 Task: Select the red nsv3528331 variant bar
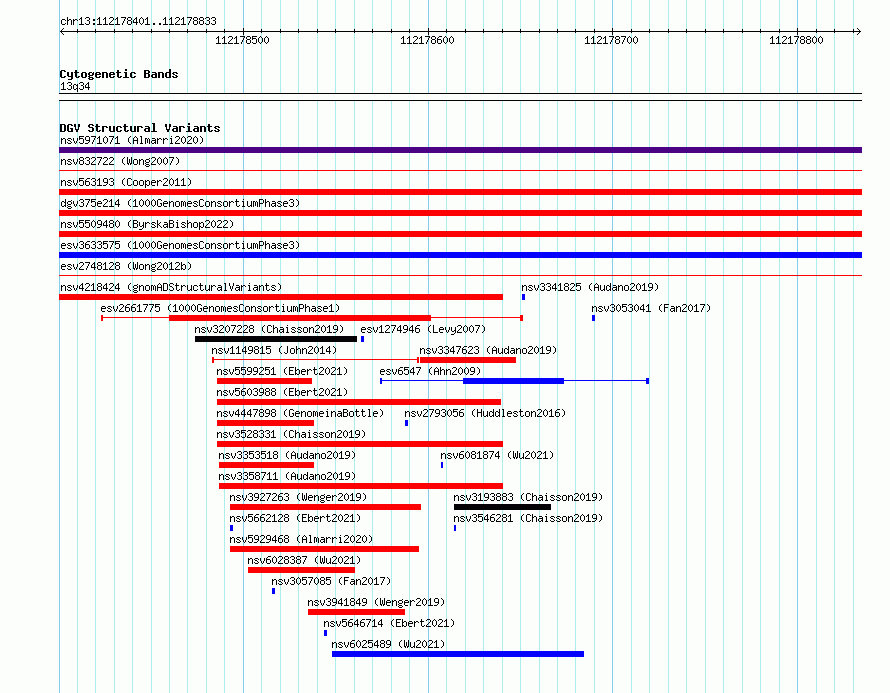click(360, 444)
